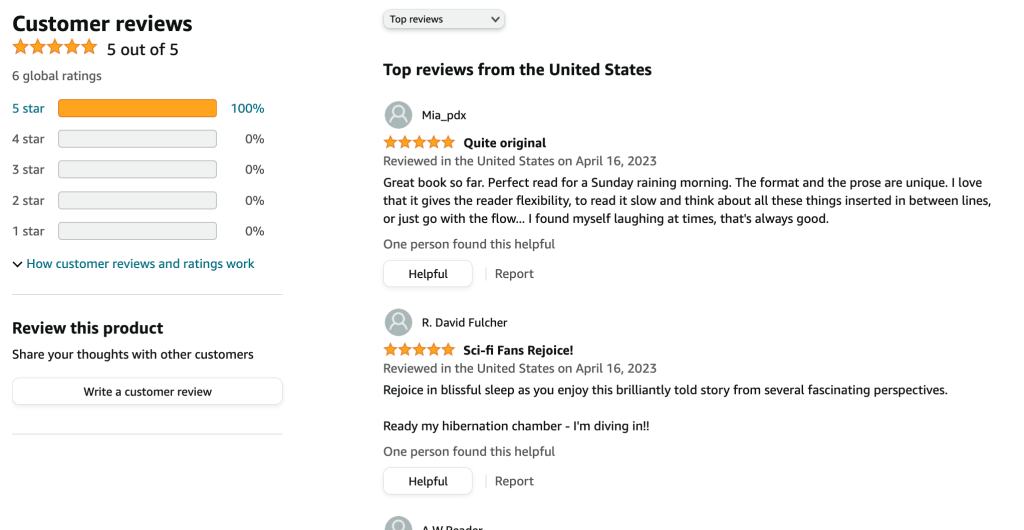Open the Top reviews sort dropdown

click(443, 19)
